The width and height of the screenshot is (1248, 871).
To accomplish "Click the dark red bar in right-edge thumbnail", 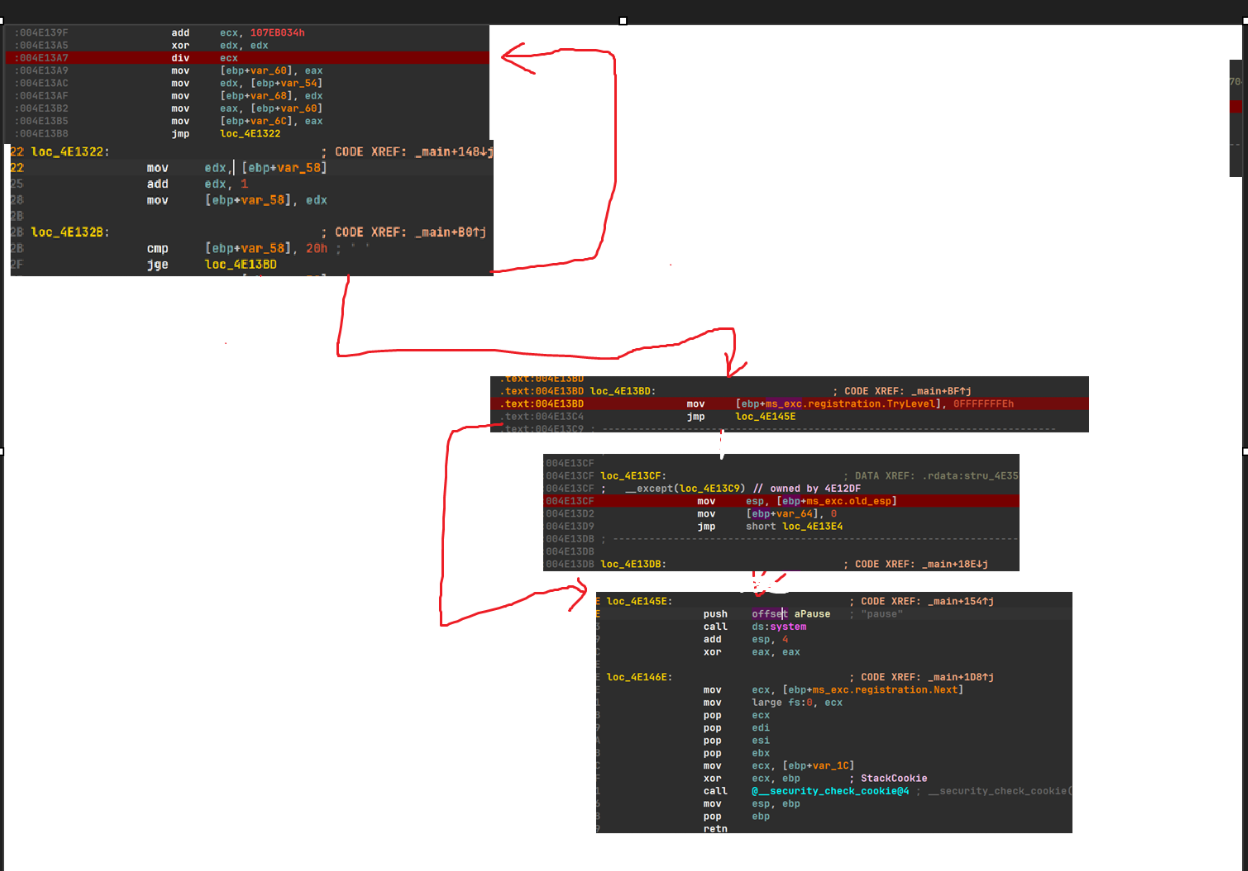I will pos(1235,106).
